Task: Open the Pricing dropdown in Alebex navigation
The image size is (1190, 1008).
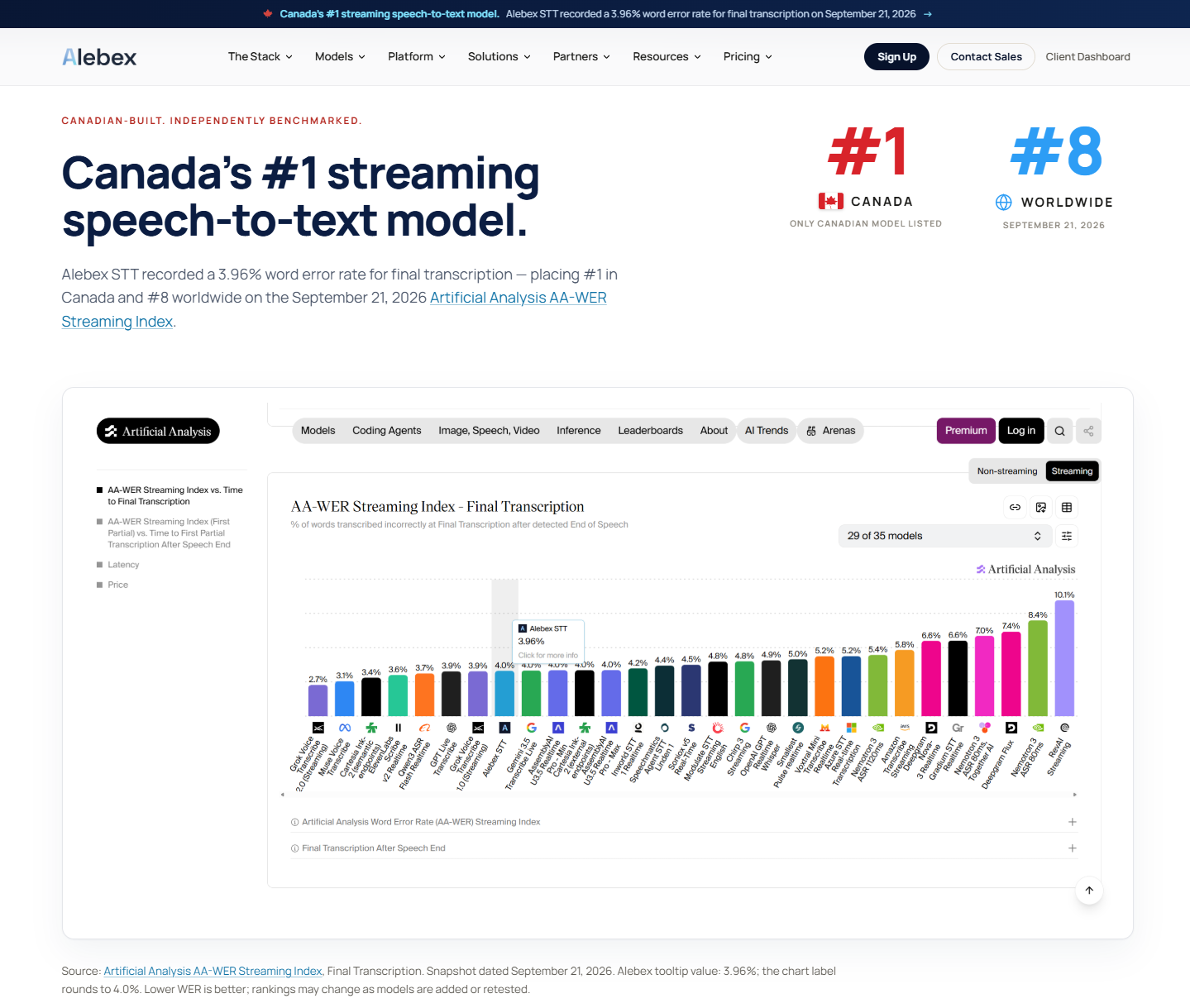Action: 748,57
